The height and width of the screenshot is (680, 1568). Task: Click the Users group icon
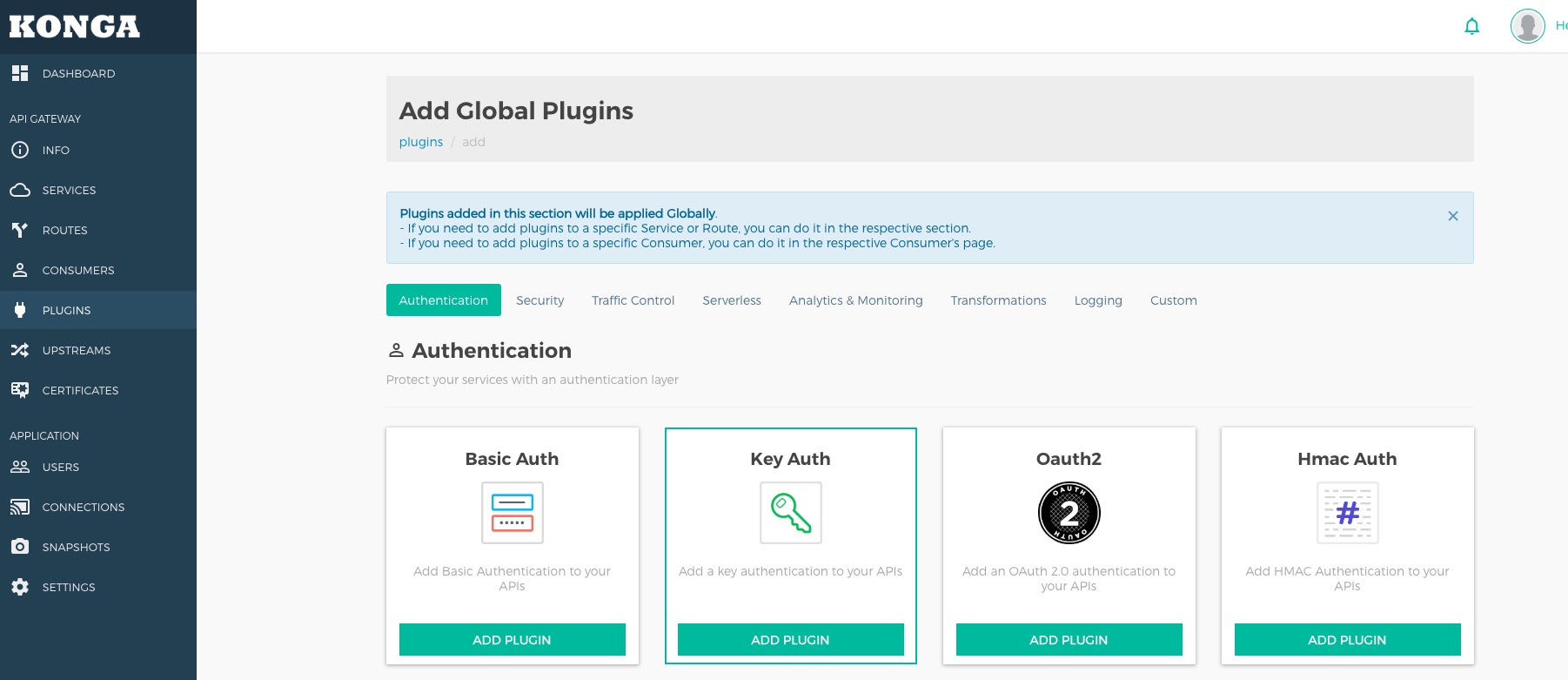pyautogui.click(x=20, y=467)
